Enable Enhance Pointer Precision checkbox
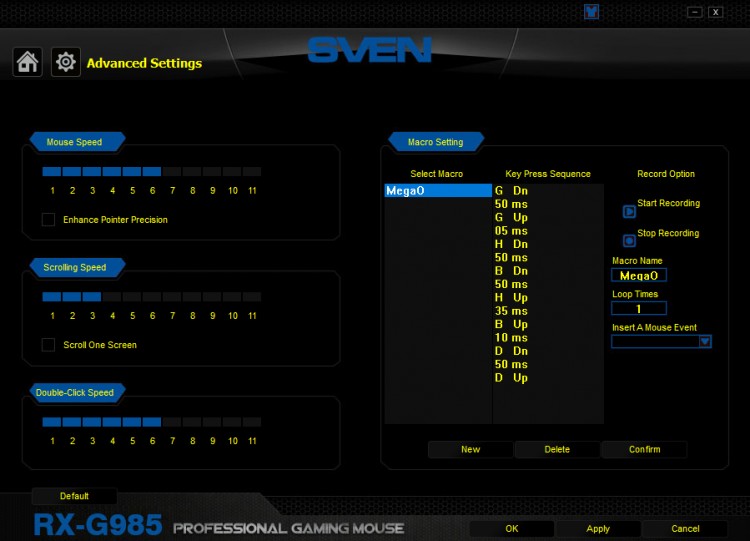The height and width of the screenshot is (541, 750). [48, 220]
